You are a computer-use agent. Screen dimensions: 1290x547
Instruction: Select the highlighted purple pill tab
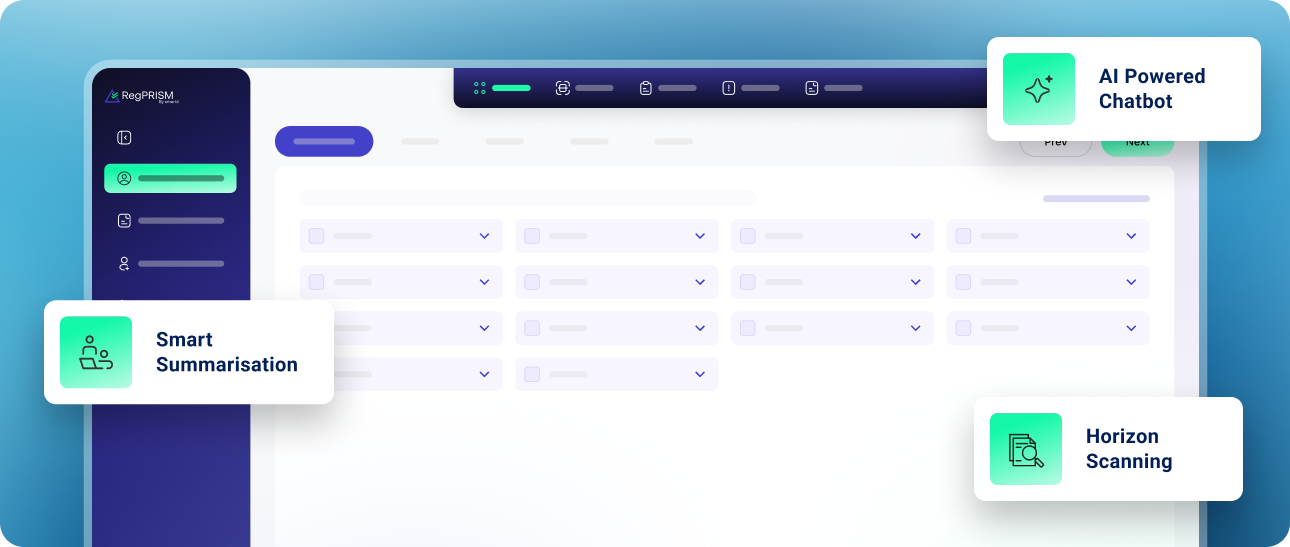pyautogui.click(x=324, y=142)
